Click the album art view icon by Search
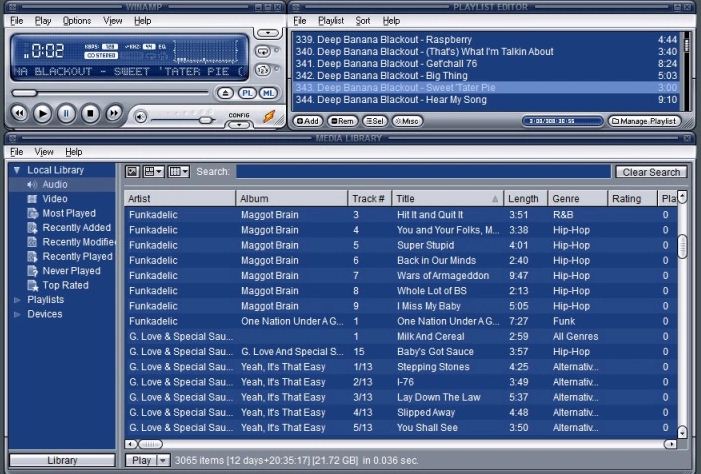The width and height of the screenshot is (701, 474). click(132, 171)
